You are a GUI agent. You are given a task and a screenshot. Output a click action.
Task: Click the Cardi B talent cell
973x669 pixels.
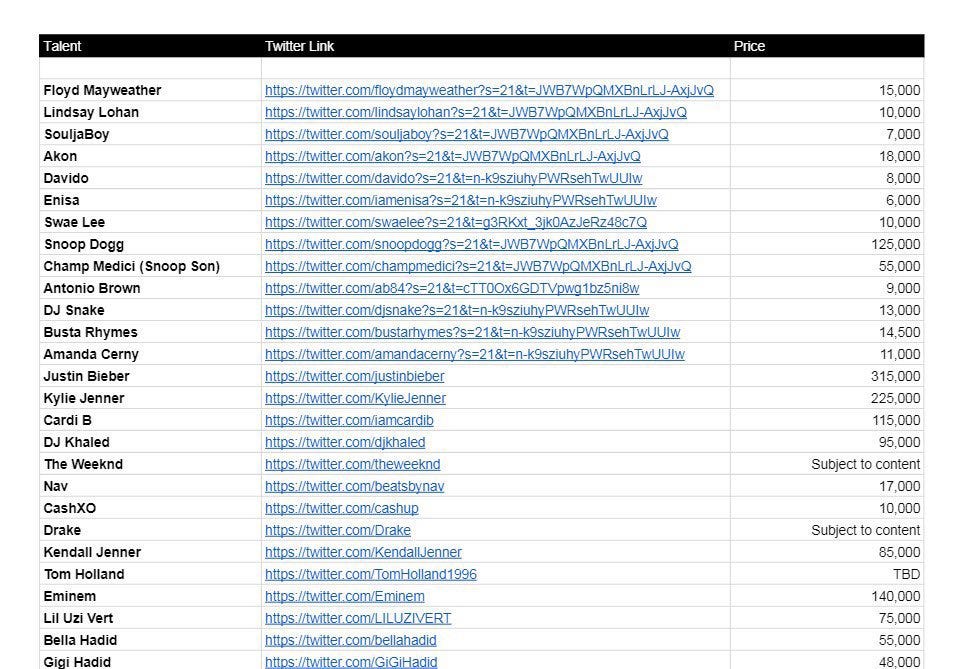click(150, 421)
